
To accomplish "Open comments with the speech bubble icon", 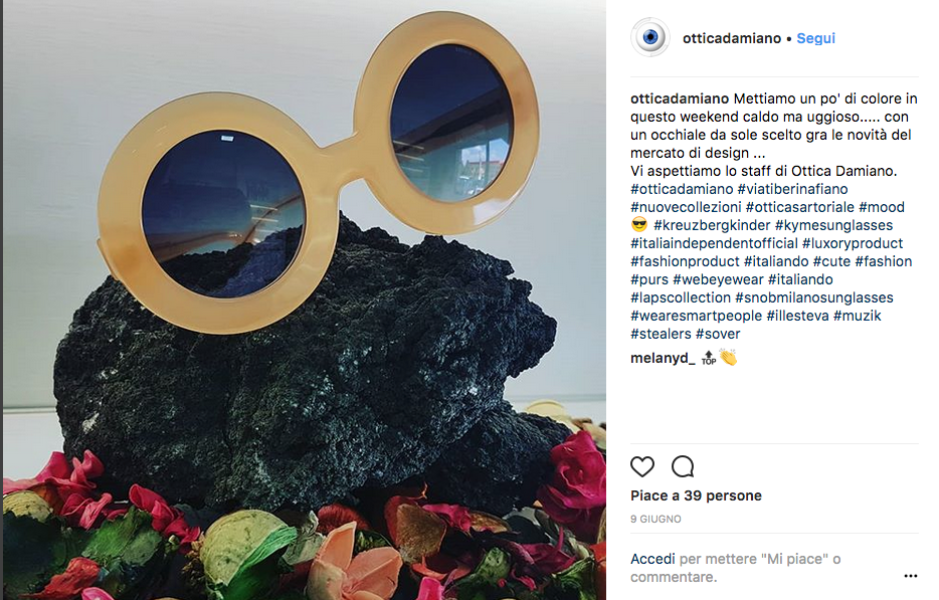I will pos(683,466).
